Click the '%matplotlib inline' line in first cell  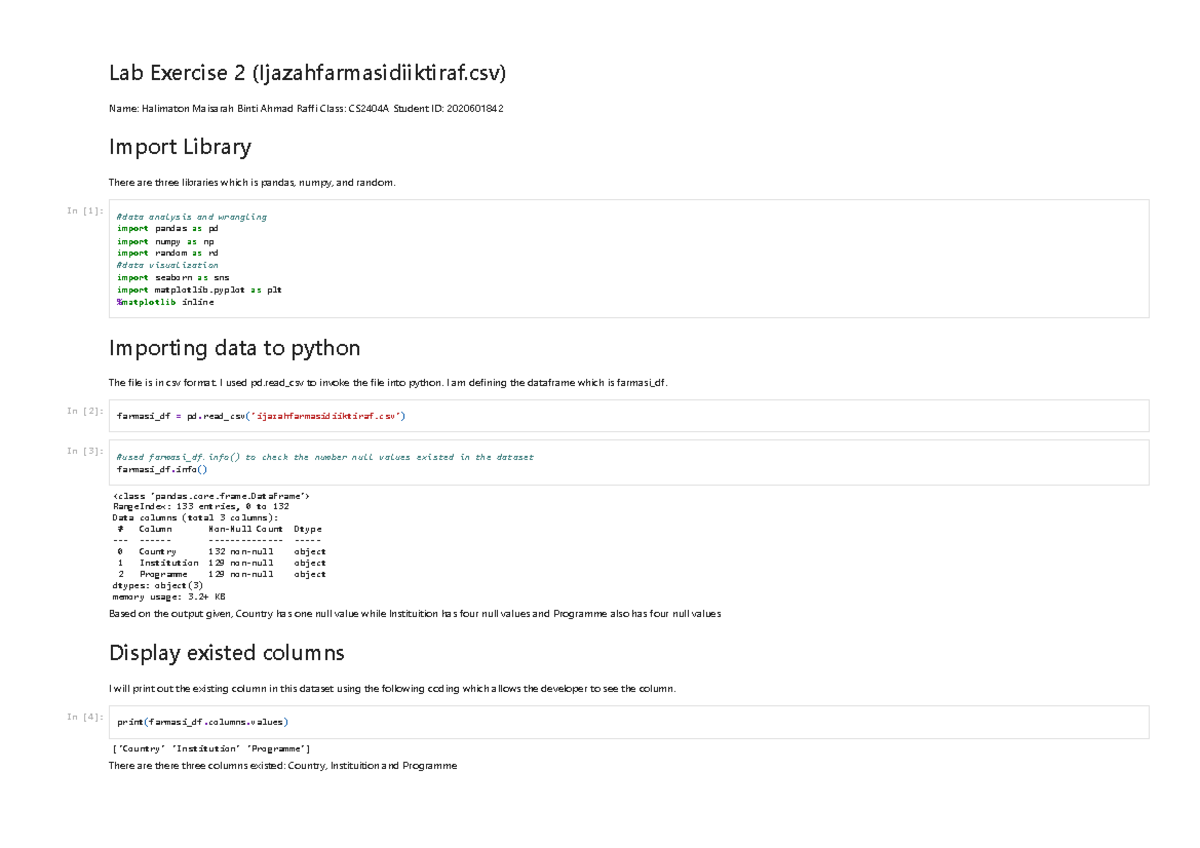[x=165, y=302]
